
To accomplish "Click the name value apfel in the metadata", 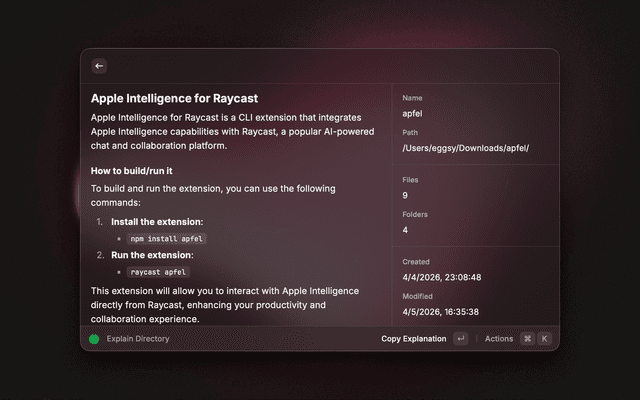I will point(412,113).
